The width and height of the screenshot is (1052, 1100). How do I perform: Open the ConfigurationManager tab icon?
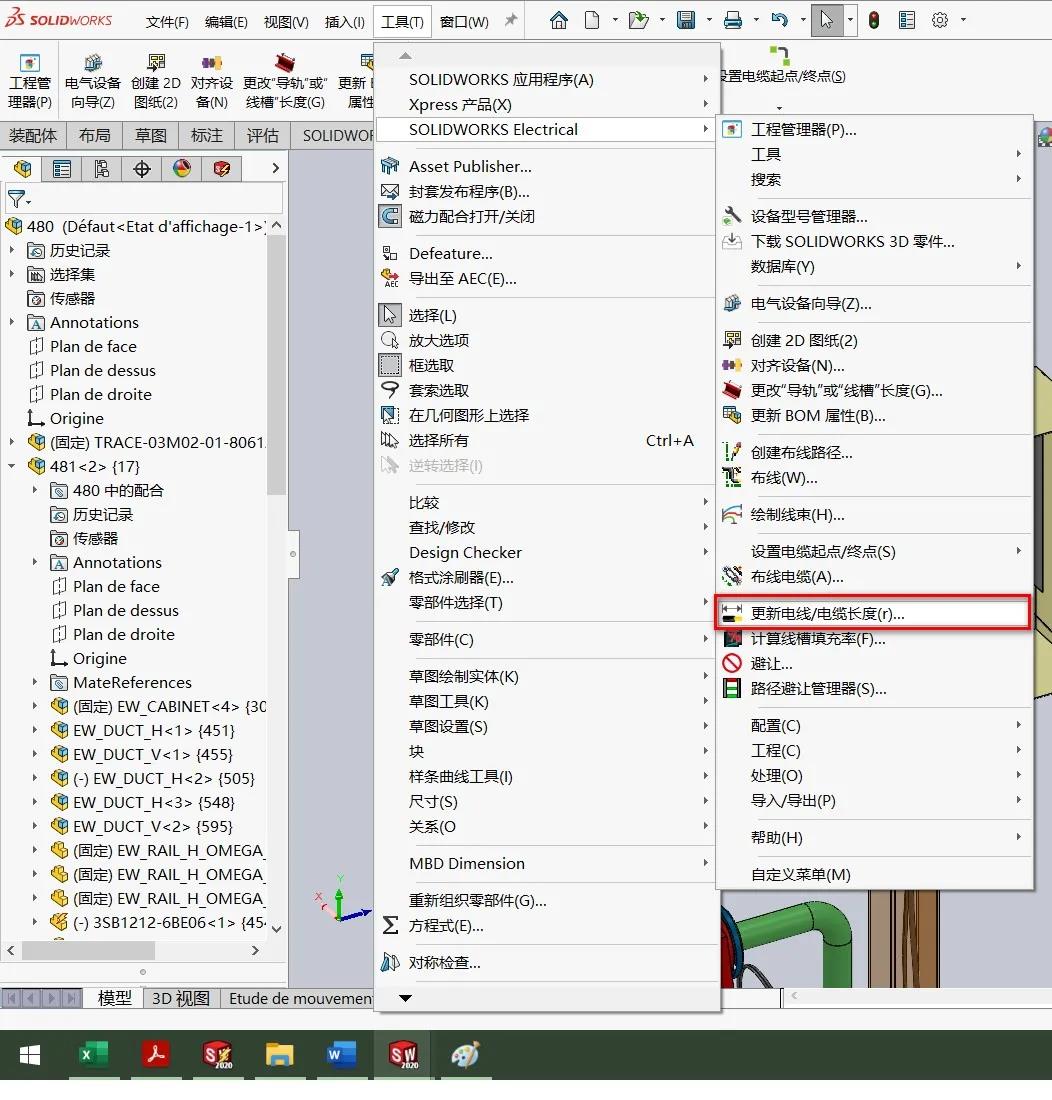click(x=102, y=168)
